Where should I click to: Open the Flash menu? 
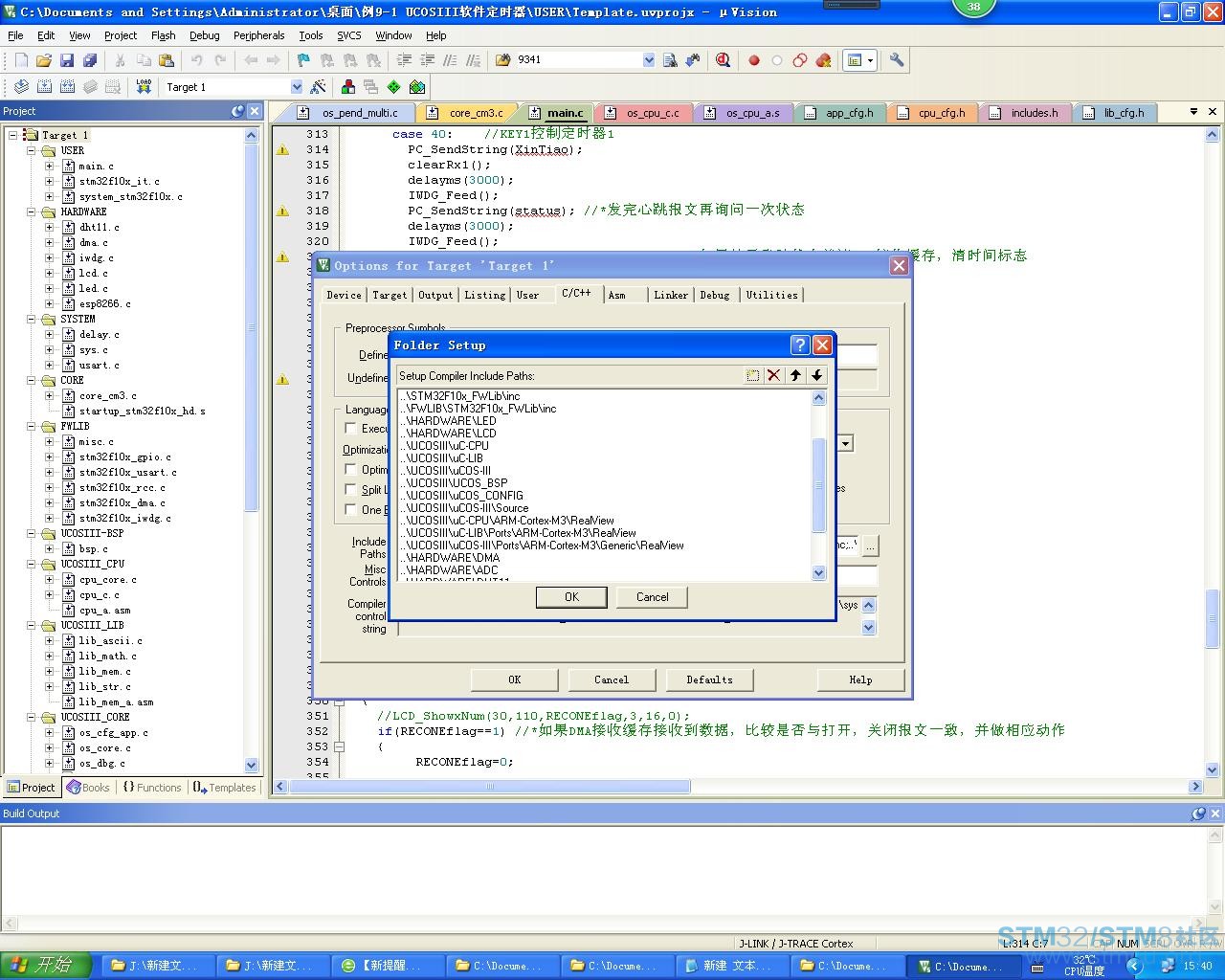(164, 35)
